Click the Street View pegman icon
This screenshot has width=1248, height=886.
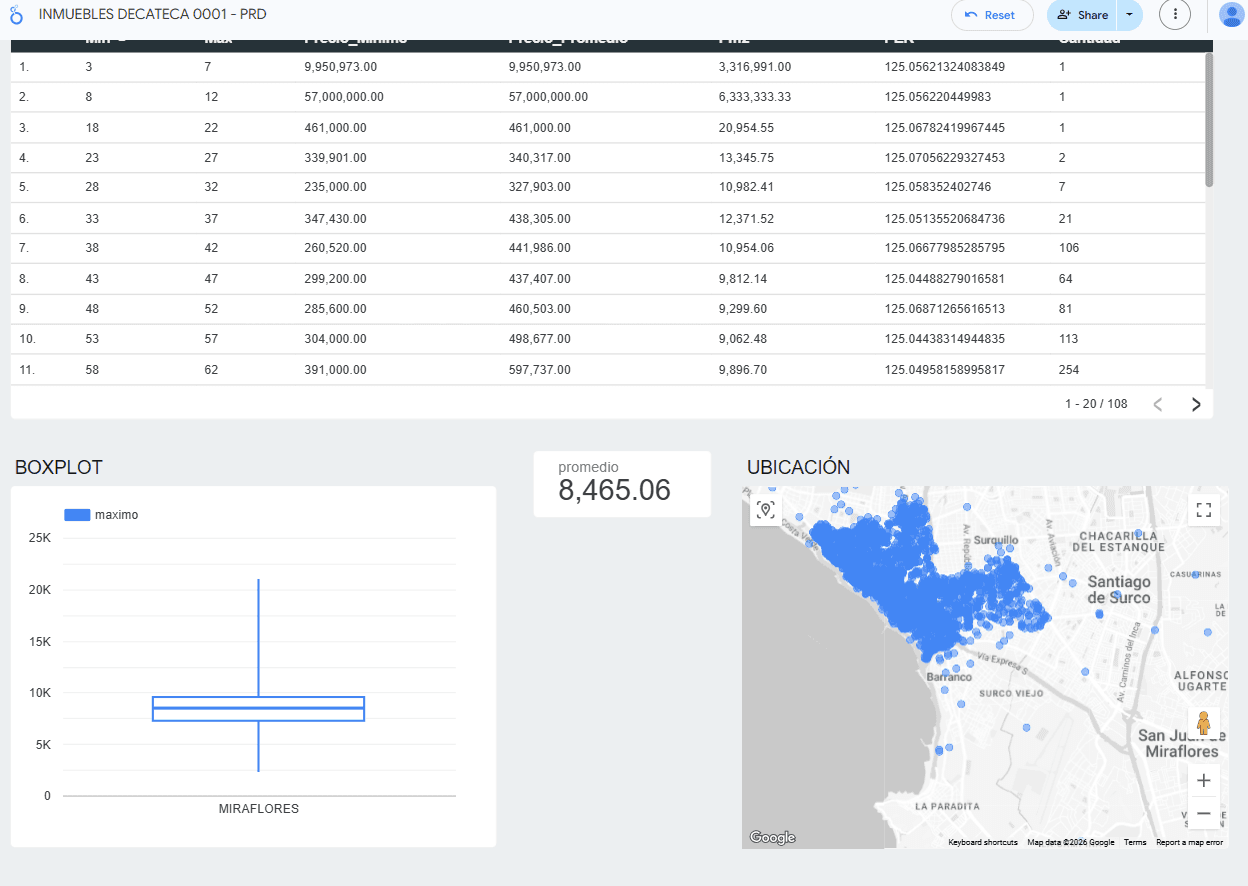(x=1204, y=724)
